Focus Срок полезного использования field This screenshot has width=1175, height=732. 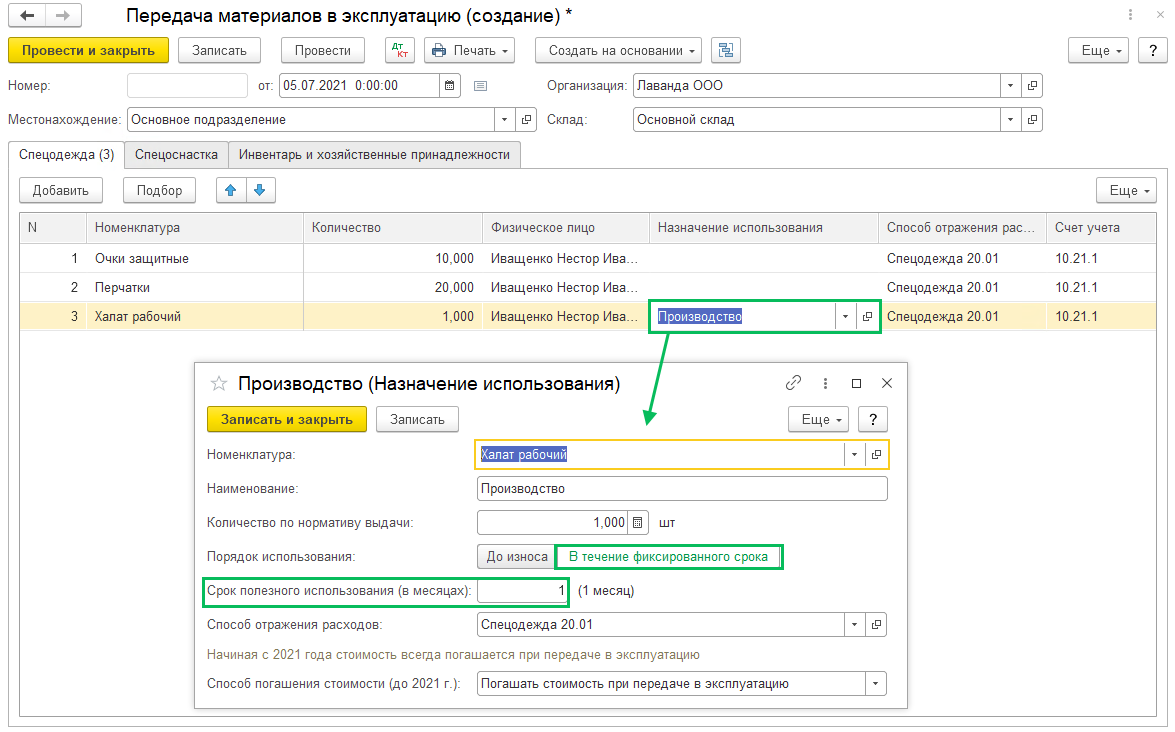(522, 591)
